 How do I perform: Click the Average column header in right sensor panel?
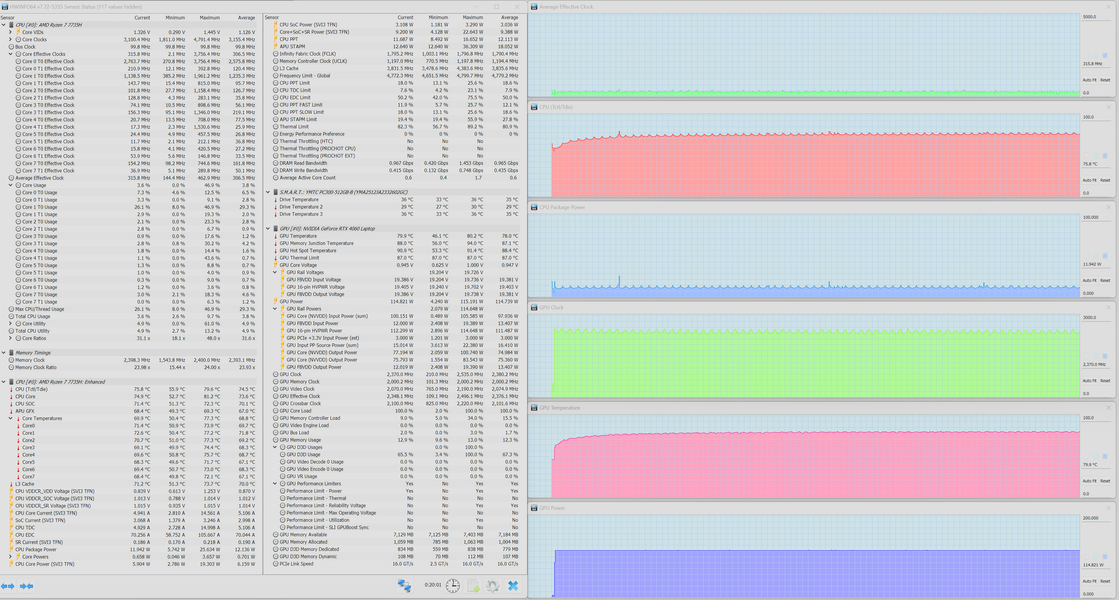click(510, 17)
